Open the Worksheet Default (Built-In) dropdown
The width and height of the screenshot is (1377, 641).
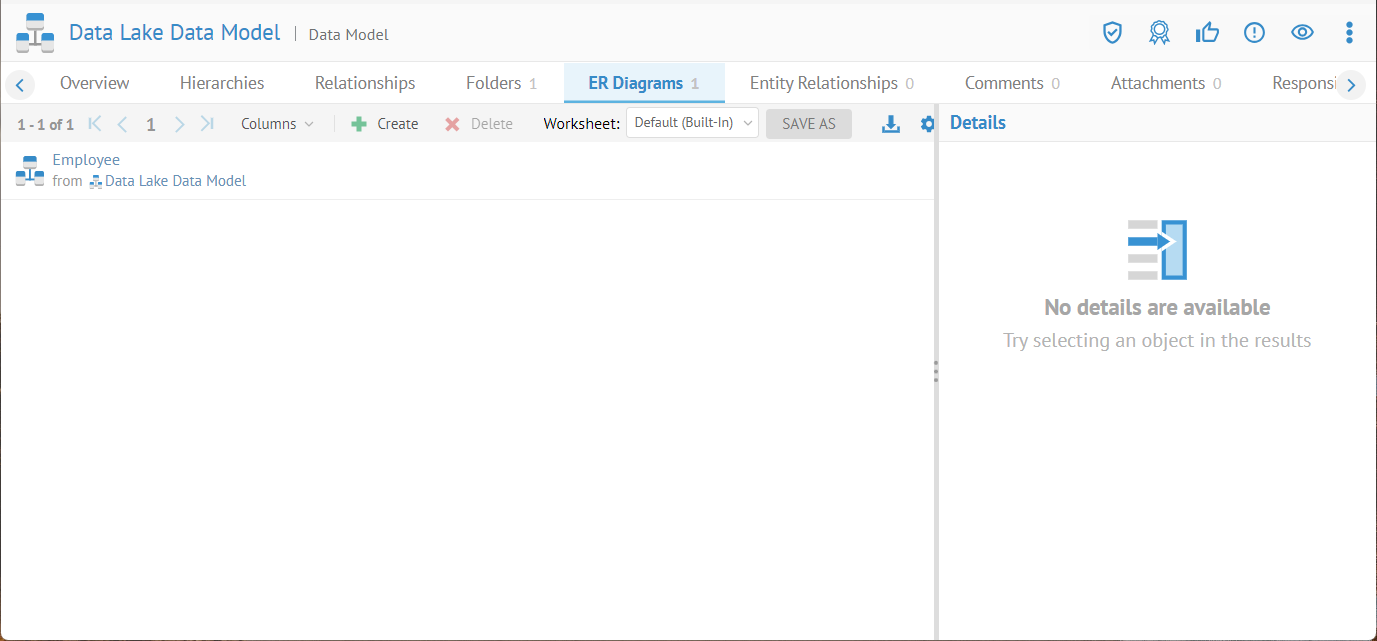coord(692,123)
